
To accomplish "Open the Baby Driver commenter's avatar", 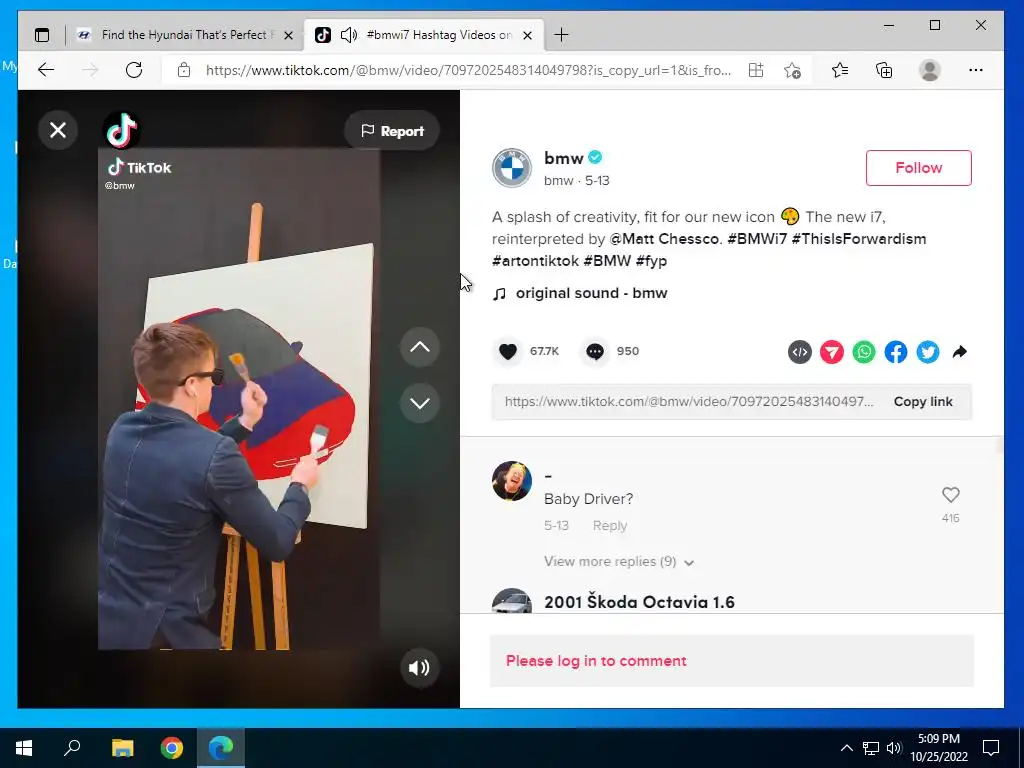I will coord(512,481).
